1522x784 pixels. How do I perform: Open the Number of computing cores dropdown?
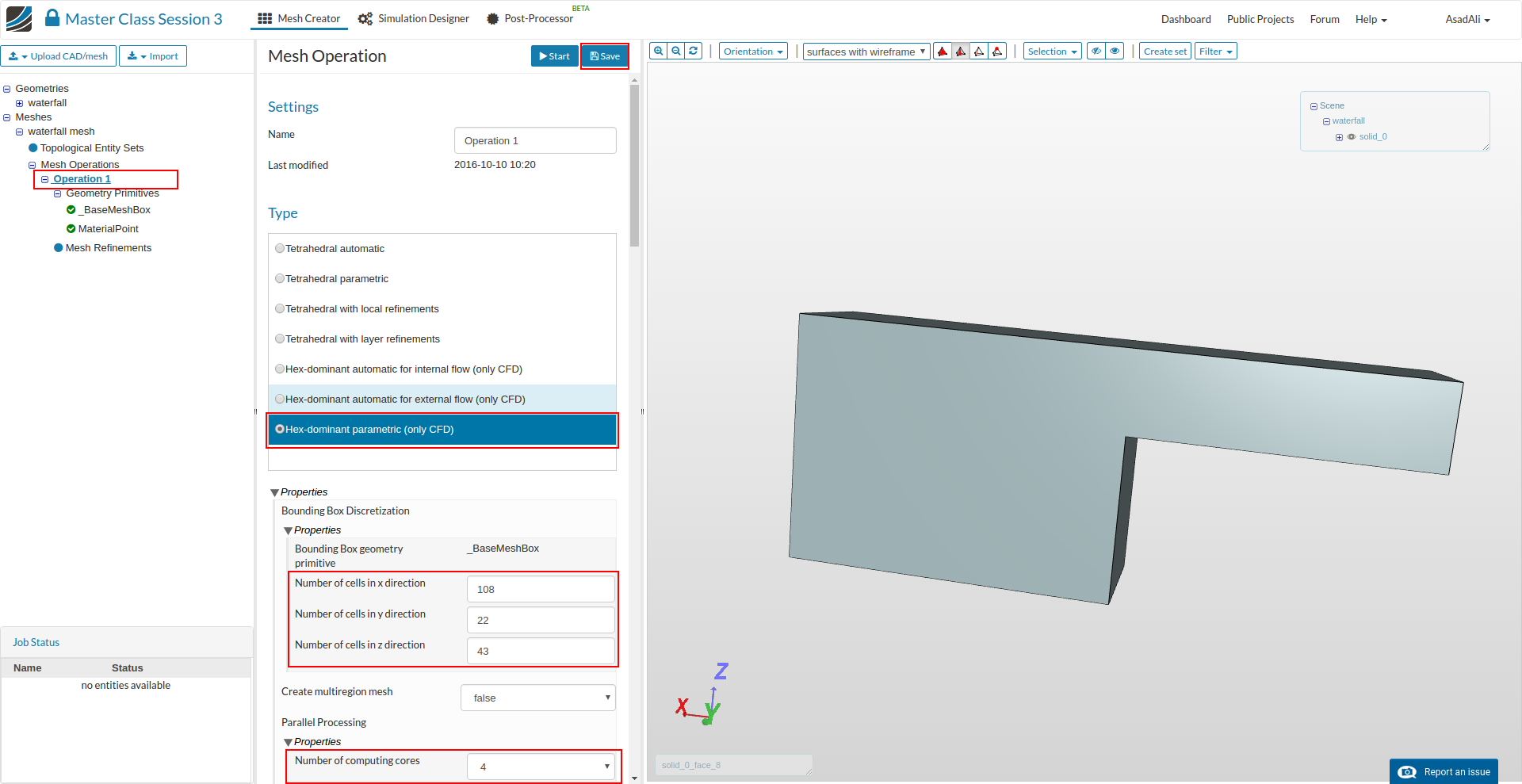point(541,767)
